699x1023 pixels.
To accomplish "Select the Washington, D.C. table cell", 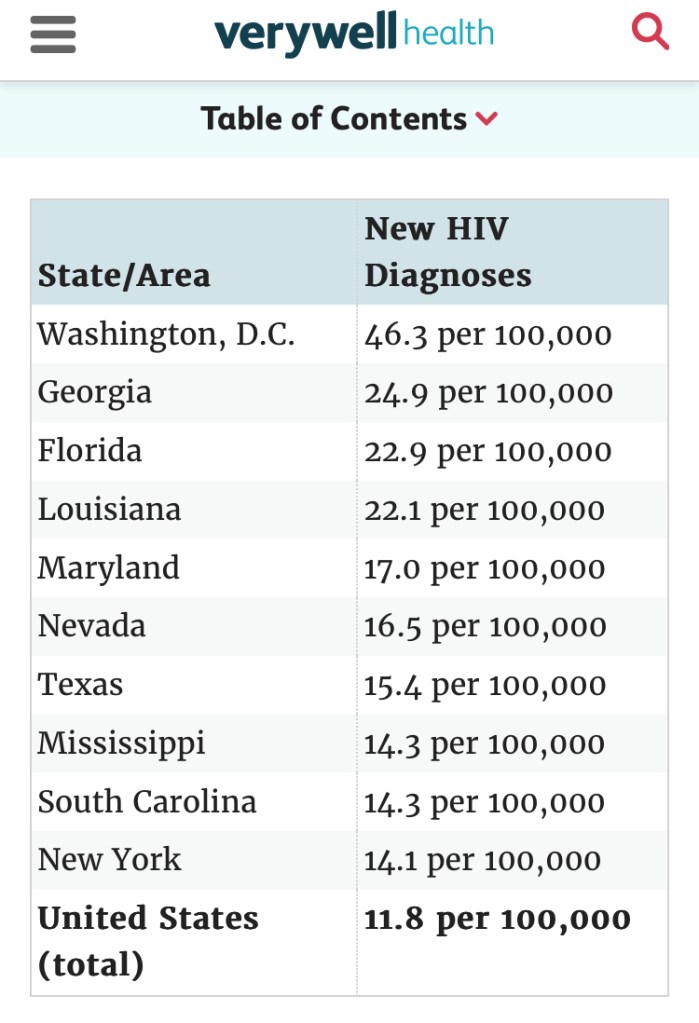I will click(x=166, y=334).
